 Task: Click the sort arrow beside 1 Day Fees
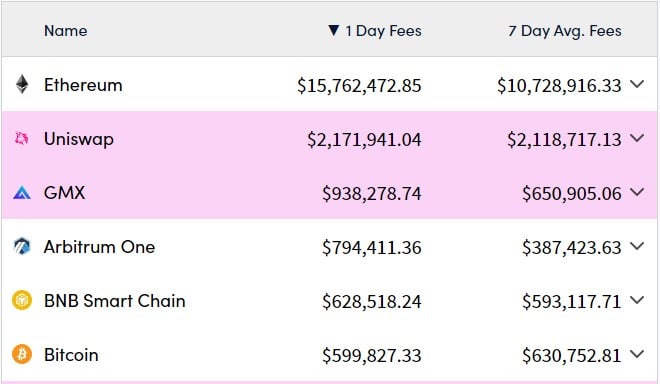click(x=333, y=30)
